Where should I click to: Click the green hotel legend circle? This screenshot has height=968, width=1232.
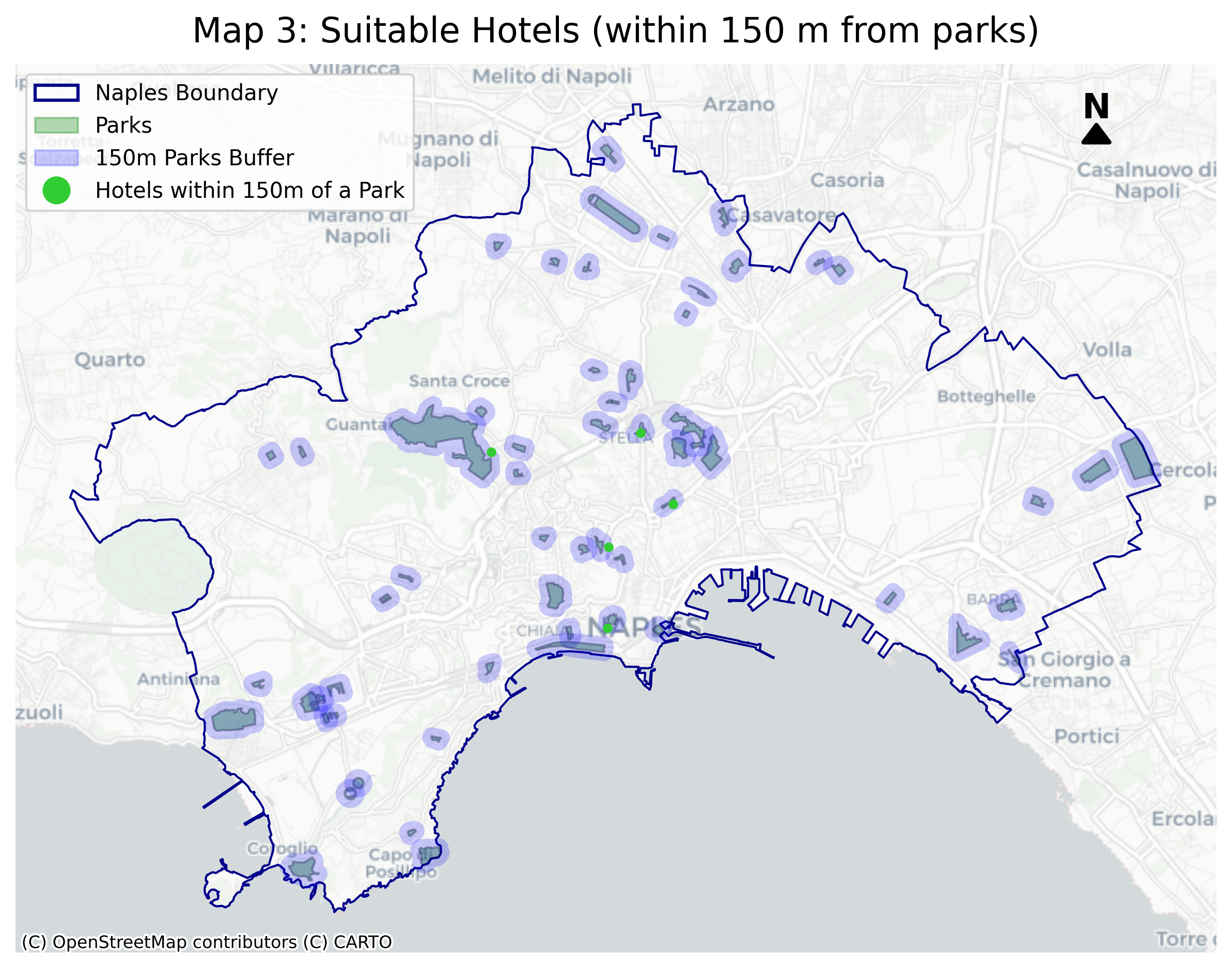tap(57, 191)
